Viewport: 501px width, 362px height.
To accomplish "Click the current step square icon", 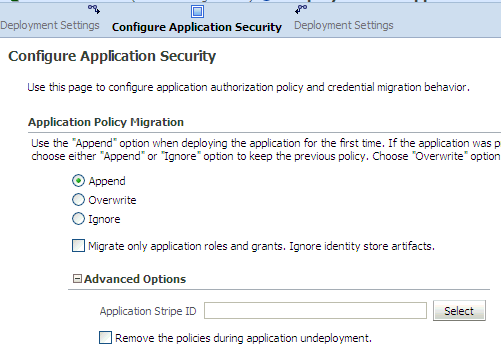I will click(197, 12).
